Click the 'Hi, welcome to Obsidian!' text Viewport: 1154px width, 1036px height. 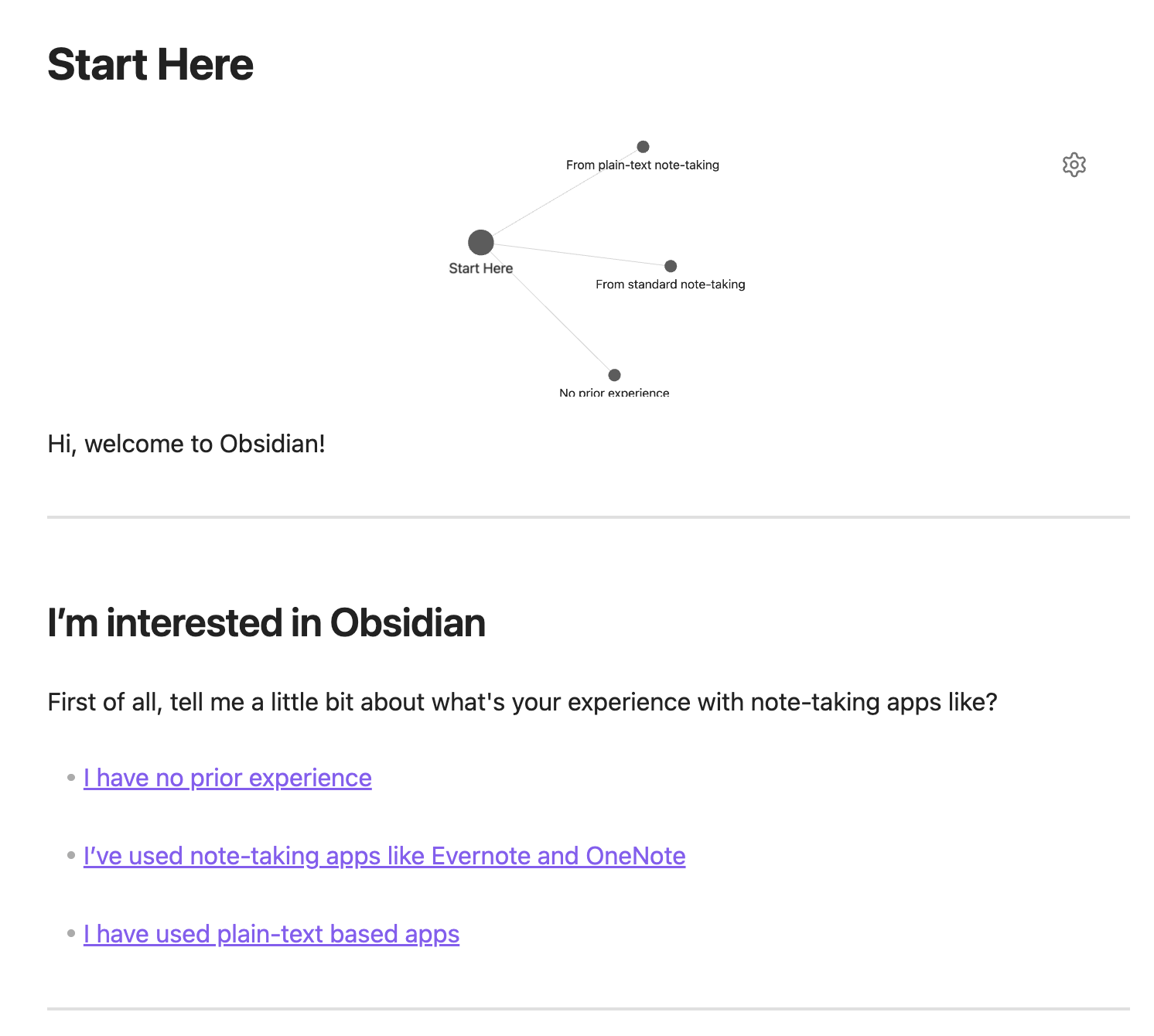pos(186,444)
